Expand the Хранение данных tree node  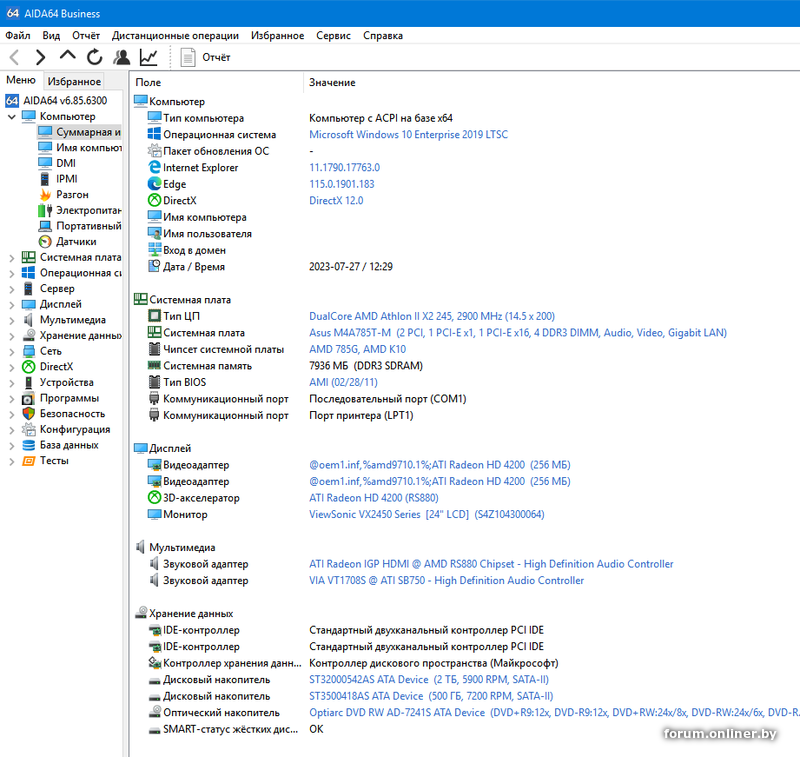12,336
